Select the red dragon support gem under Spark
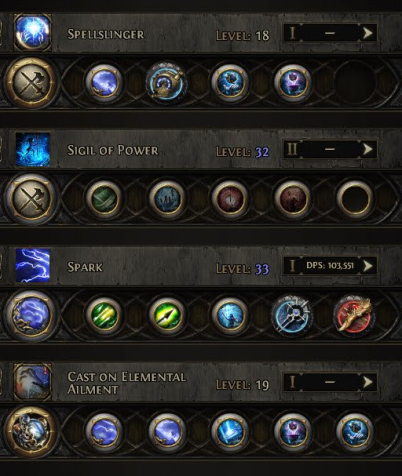 click(355, 315)
